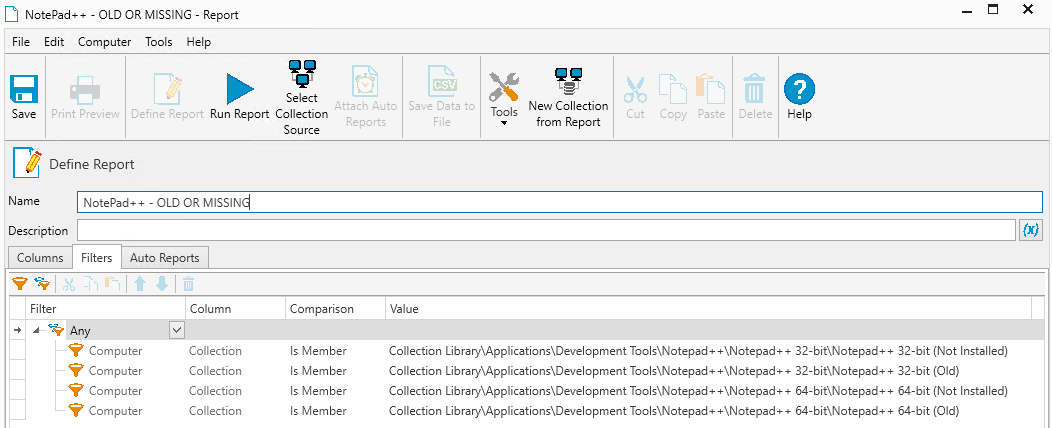1052x428 pixels.
Task: Create New Collection from Report
Action: (568, 97)
